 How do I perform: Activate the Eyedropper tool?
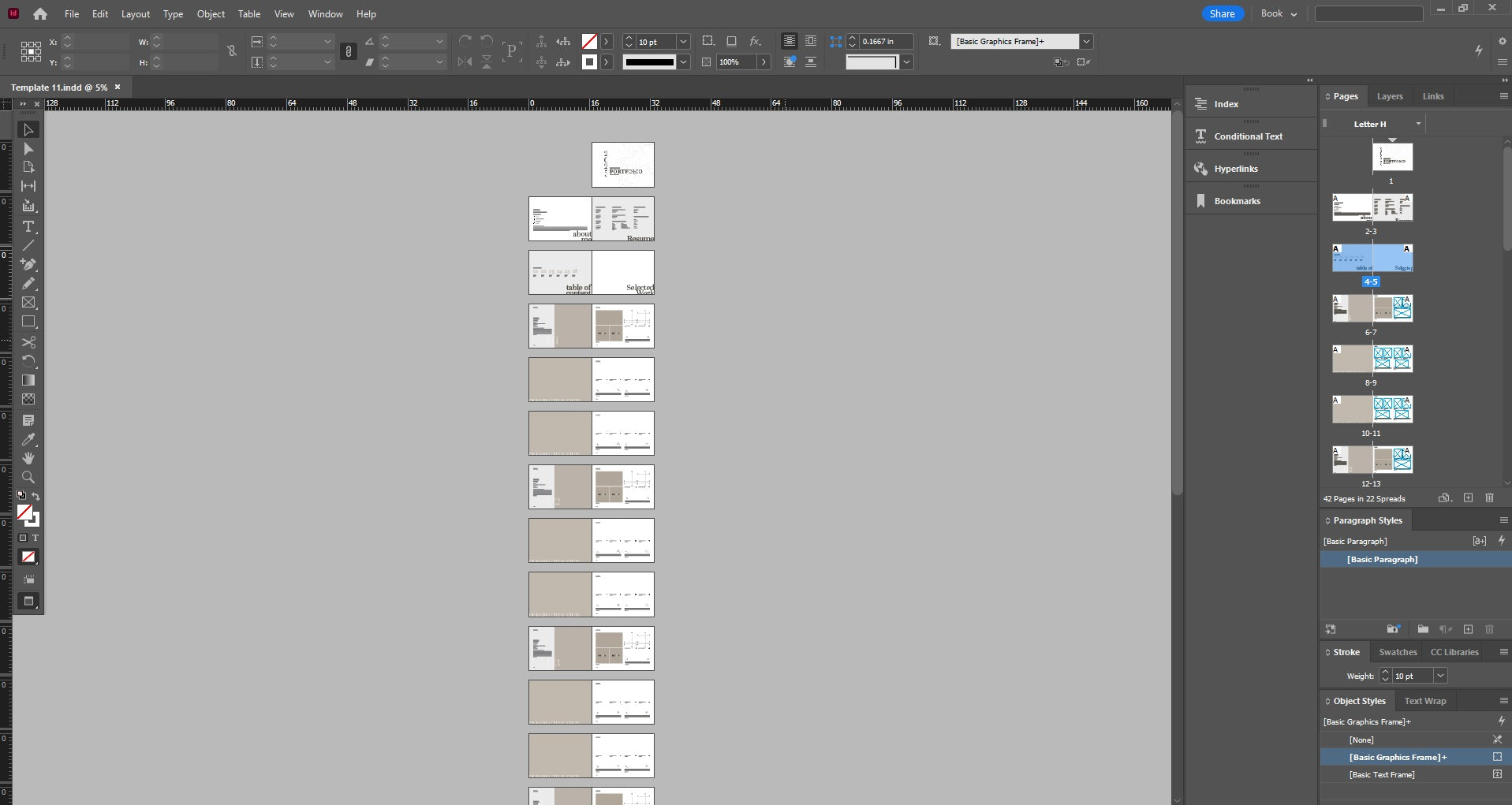[28, 439]
